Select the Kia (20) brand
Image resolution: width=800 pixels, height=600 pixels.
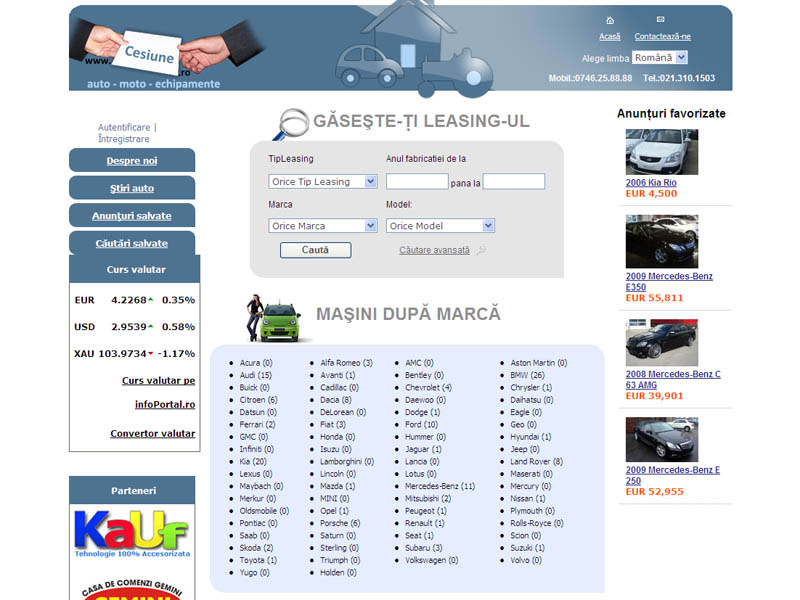[253, 461]
